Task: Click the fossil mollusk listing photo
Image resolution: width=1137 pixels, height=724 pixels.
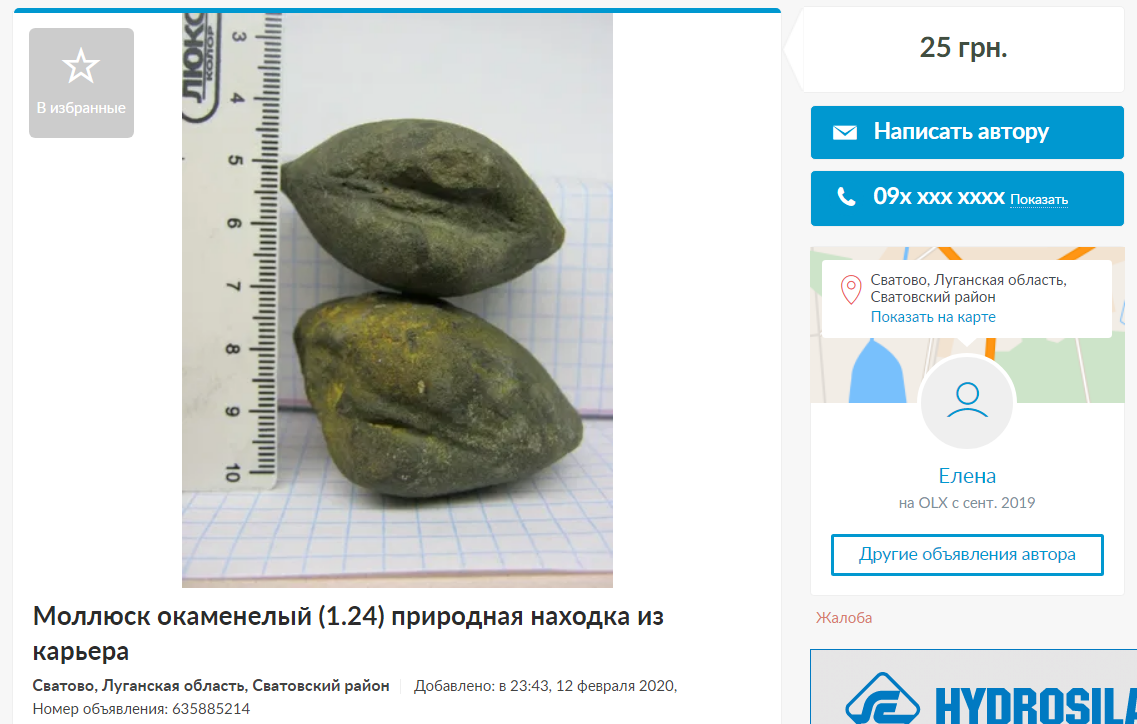Action: click(397, 300)
